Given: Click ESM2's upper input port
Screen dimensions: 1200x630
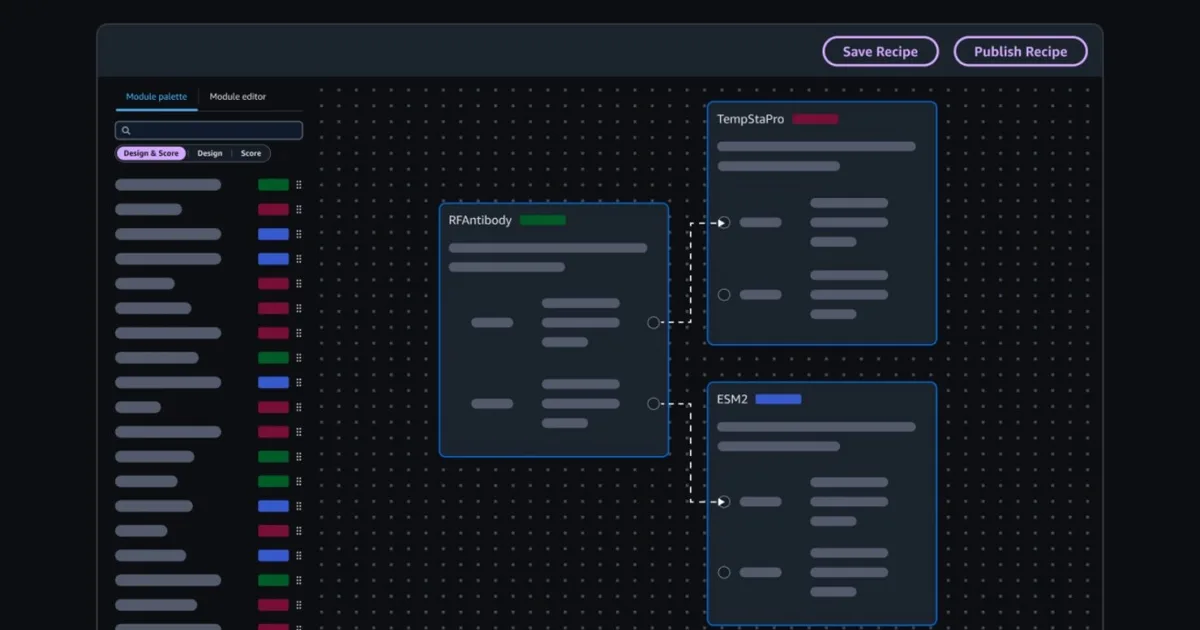Looking at the screenshot, I should (x=724, y=502).
